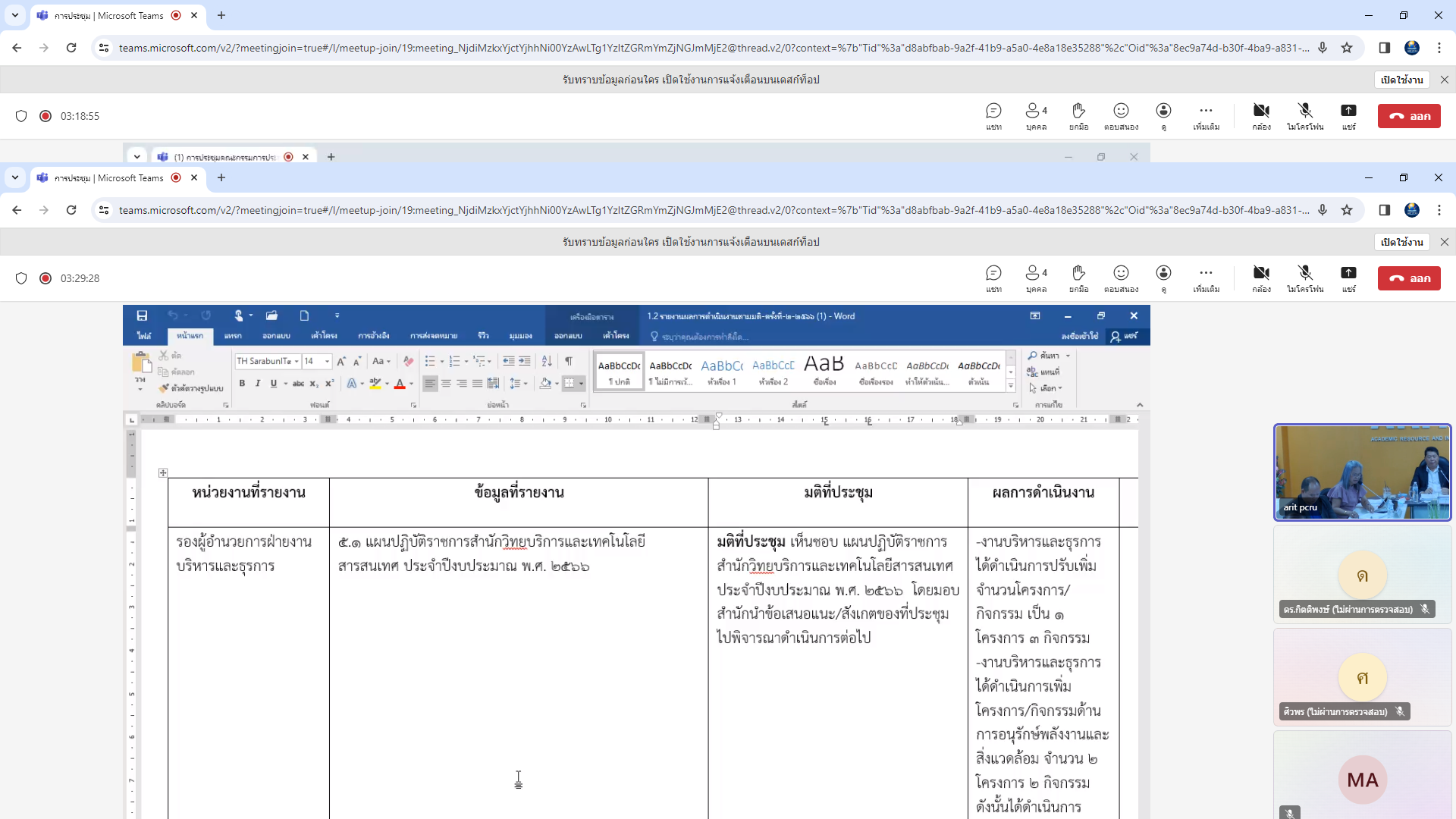Bookmark page star in front browser window

1347,210
